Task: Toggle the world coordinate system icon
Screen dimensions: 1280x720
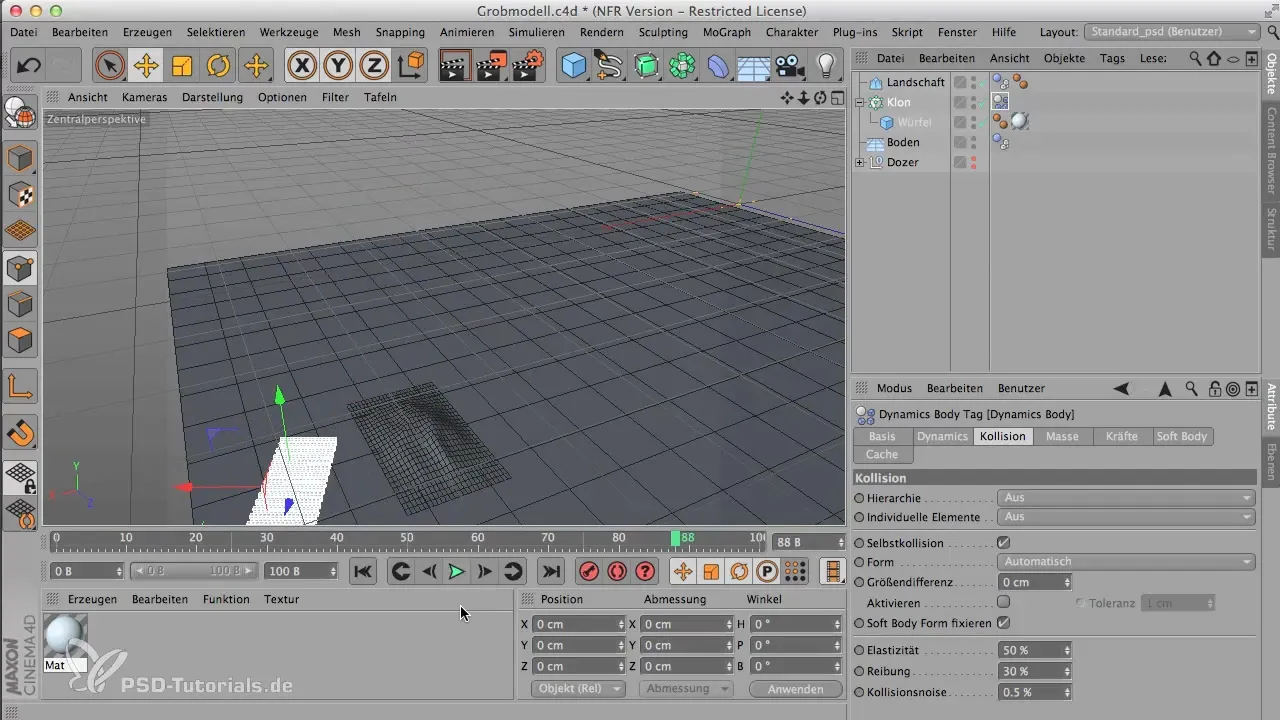Action: (x=410, y=67)
